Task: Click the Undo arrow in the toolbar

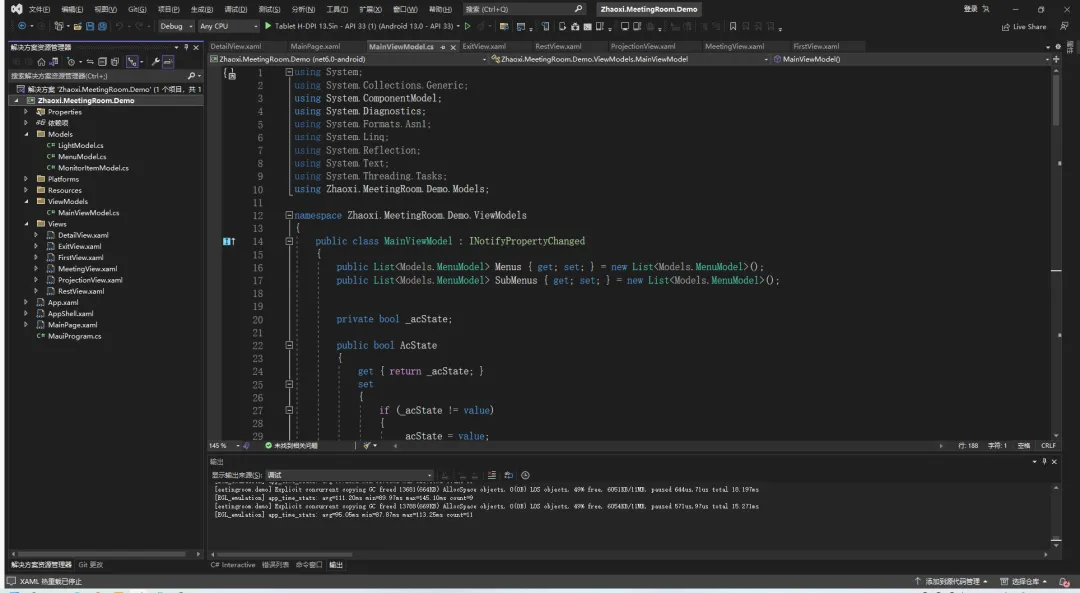Action: [119, 26]
